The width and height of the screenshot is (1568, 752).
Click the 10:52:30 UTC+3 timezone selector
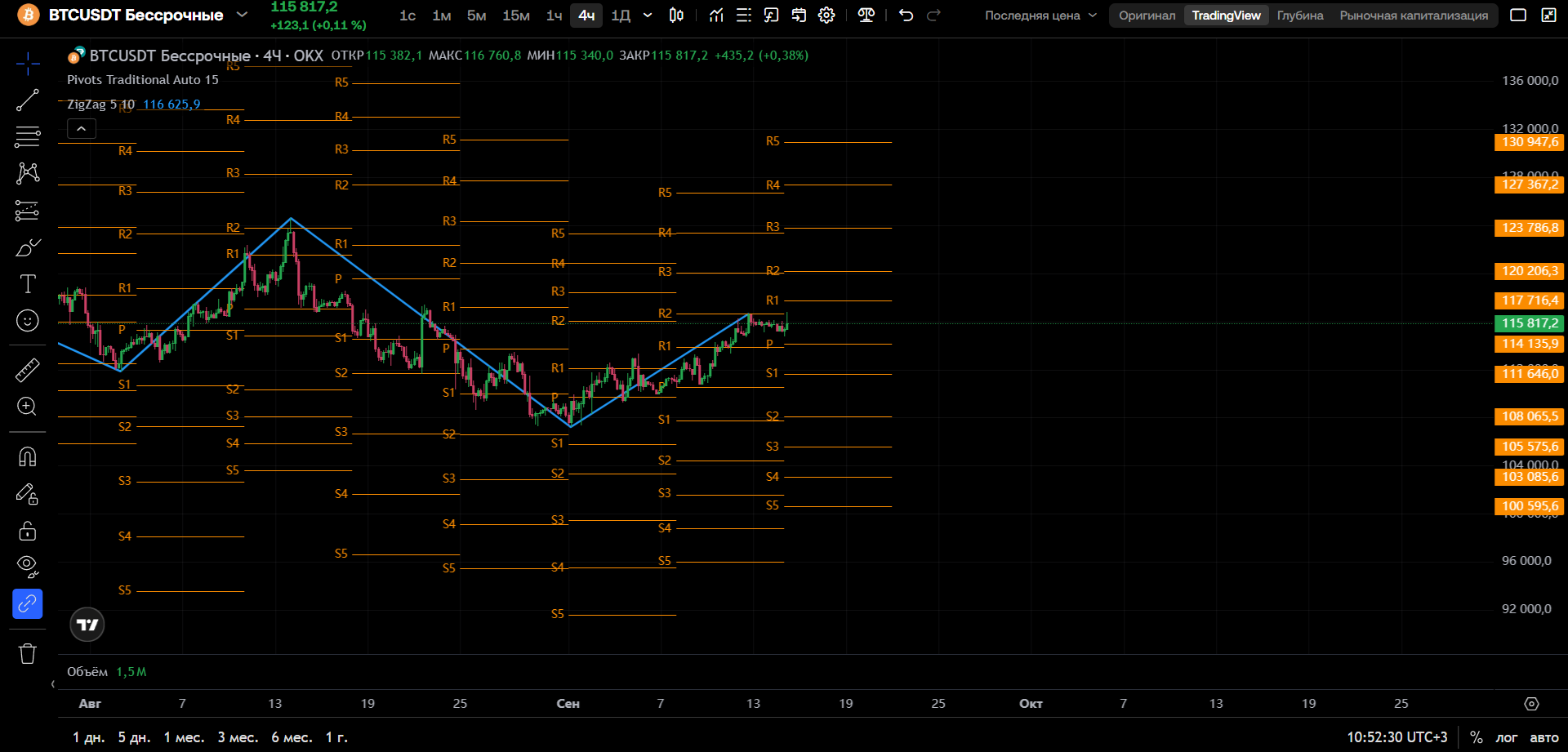tap(1396, 737)
